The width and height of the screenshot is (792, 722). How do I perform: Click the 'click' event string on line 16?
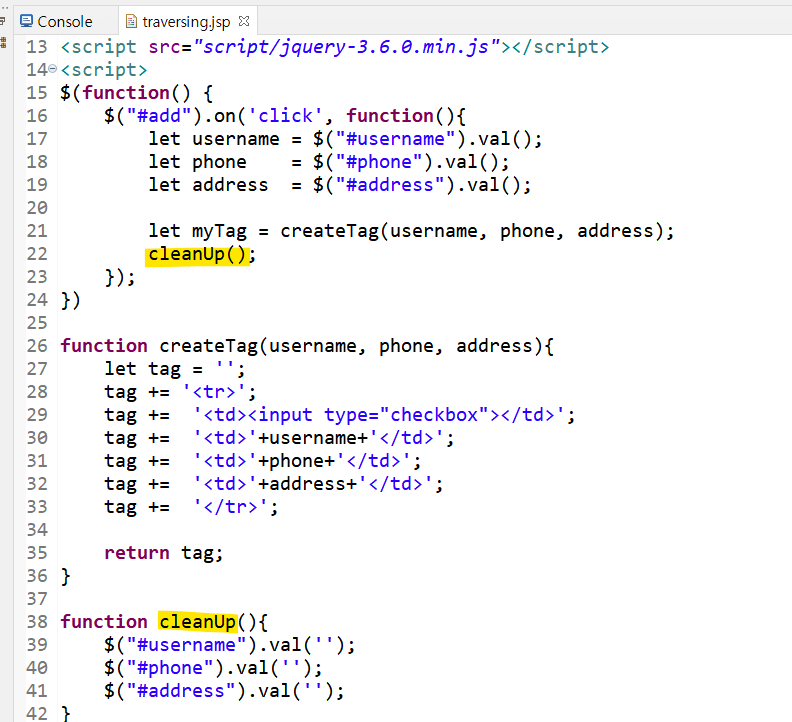285,116
